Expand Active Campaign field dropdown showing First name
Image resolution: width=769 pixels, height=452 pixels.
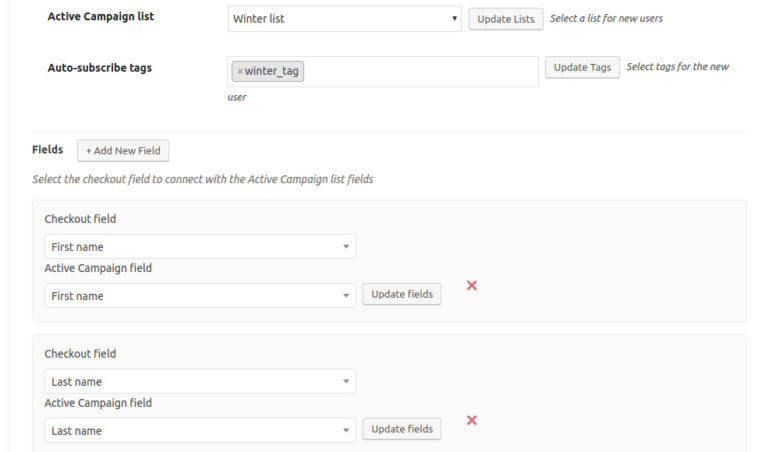(x=200, y=295)
